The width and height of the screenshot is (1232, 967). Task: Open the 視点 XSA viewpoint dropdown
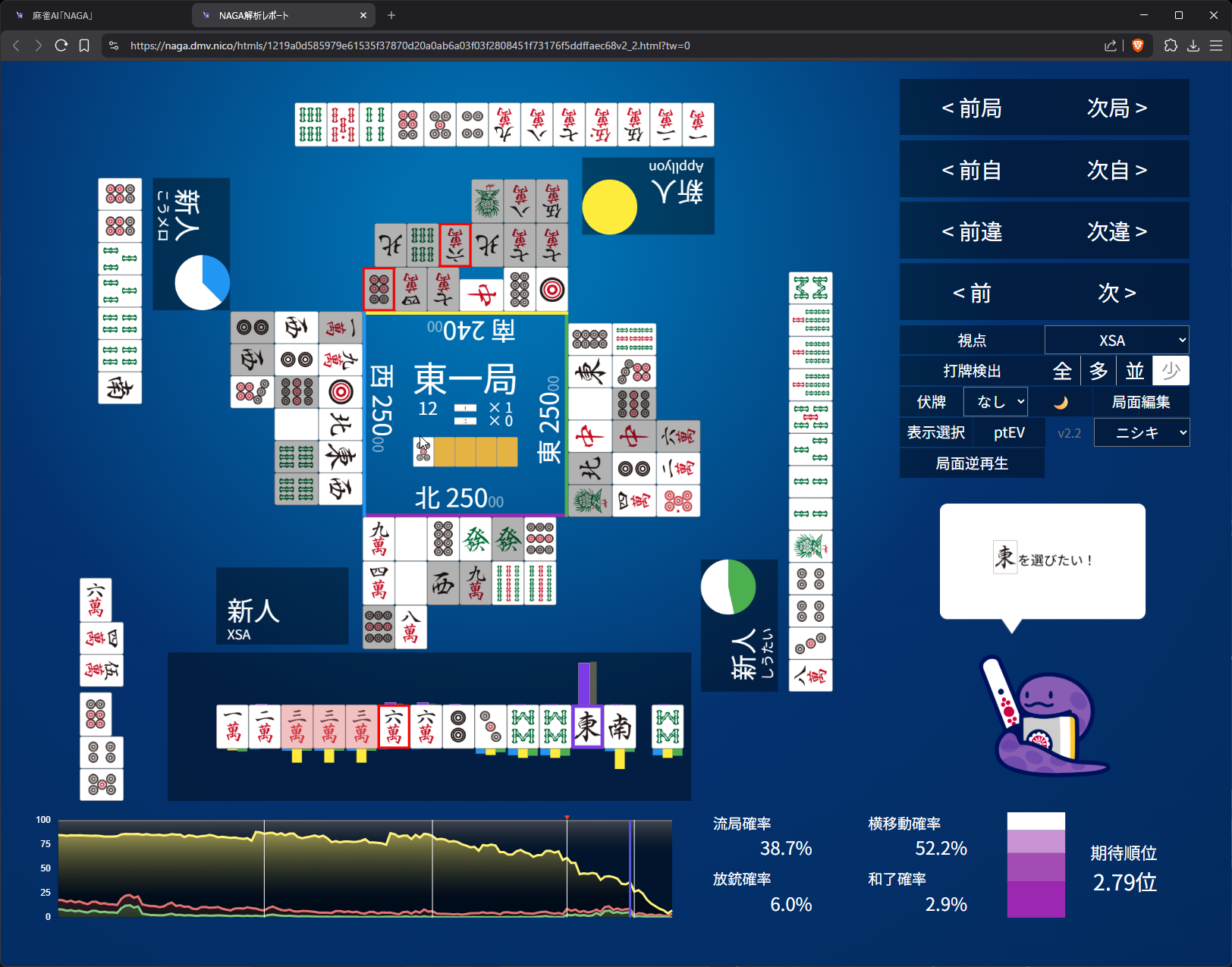click(1116, 341)
